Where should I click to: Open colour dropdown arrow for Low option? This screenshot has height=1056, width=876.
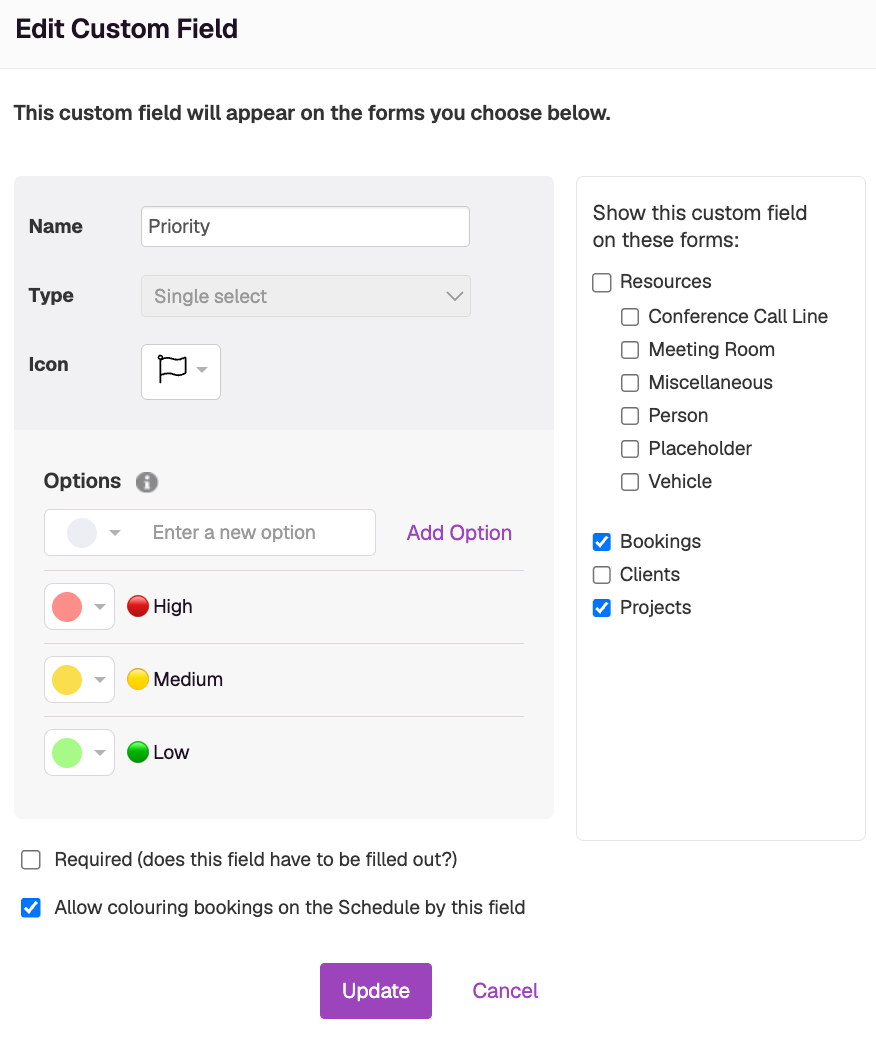pos(100,753)
